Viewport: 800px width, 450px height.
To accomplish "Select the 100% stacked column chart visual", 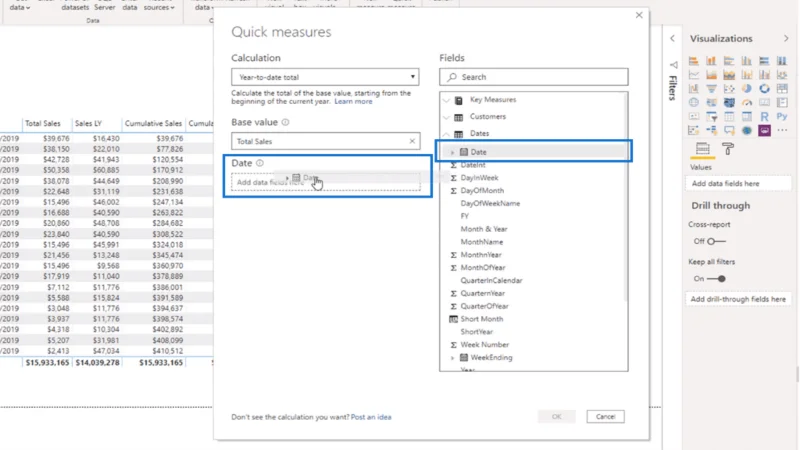I will [782, 61].
